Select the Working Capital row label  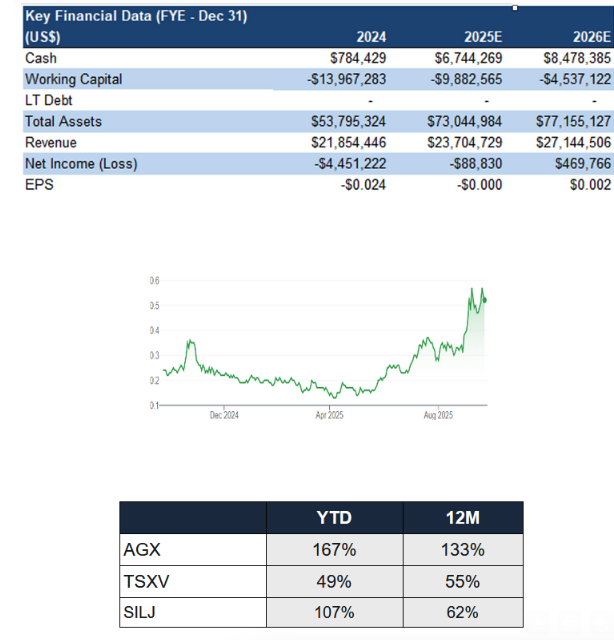pos(75,79)
